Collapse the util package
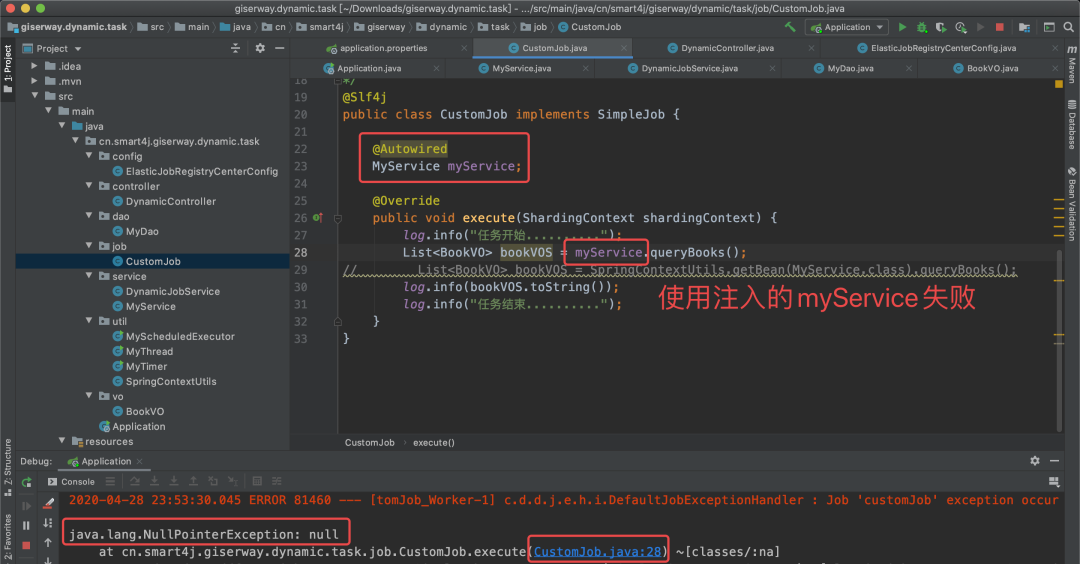 point(89,321)
